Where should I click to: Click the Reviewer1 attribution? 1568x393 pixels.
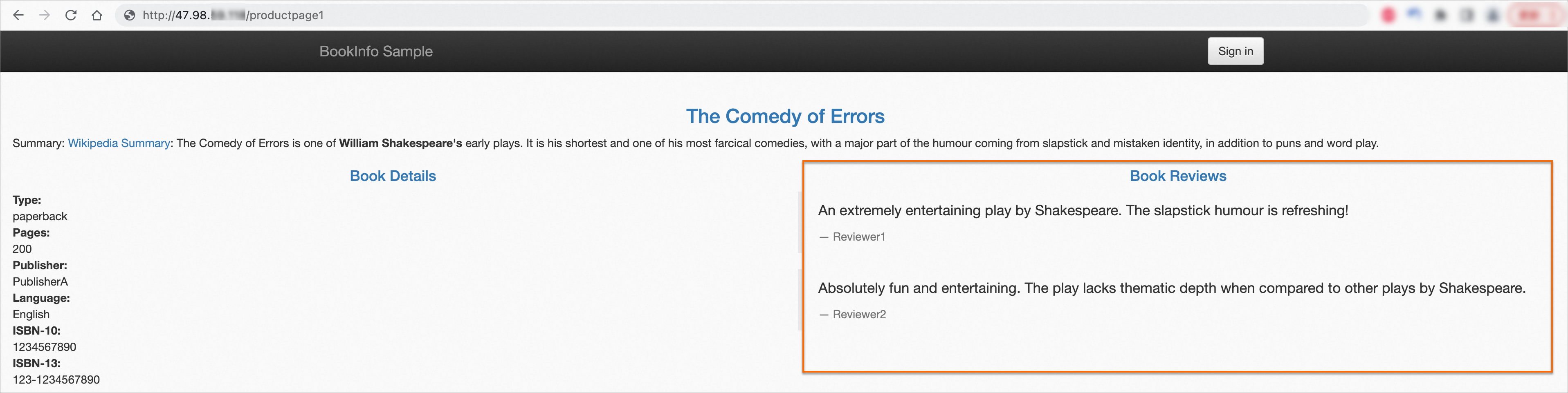pos(858,237)
